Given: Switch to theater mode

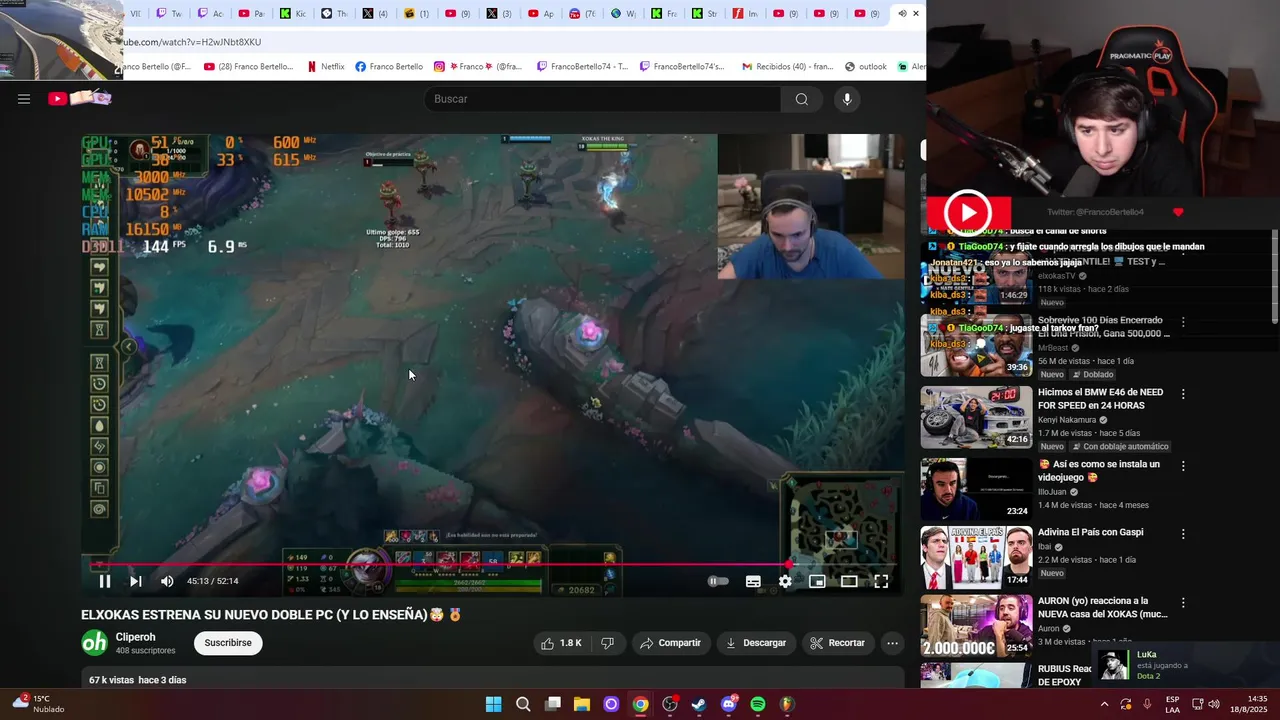Looking at the screenshot, I should point(849,581).
